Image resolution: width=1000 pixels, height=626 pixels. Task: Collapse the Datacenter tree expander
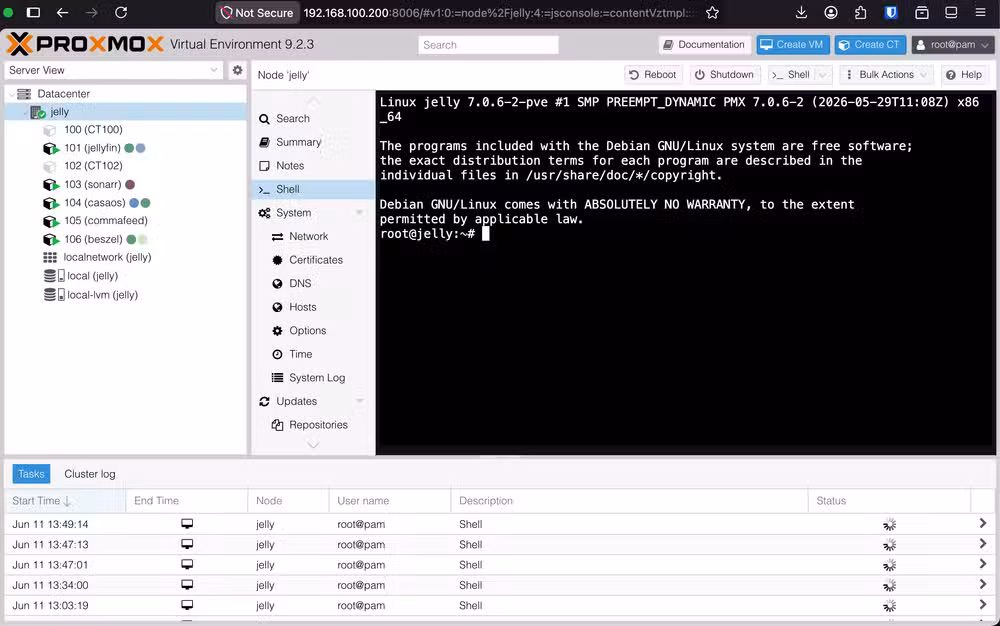pos(11,94)
